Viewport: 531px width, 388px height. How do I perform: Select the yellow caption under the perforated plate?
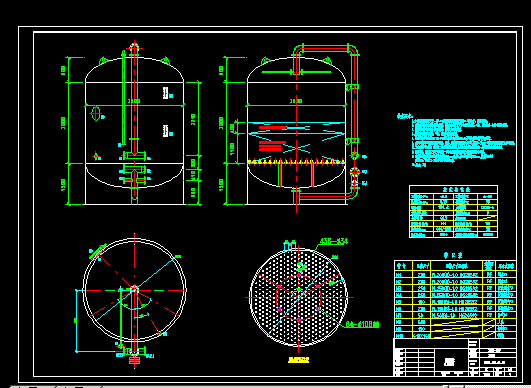(x=298, y=360)
